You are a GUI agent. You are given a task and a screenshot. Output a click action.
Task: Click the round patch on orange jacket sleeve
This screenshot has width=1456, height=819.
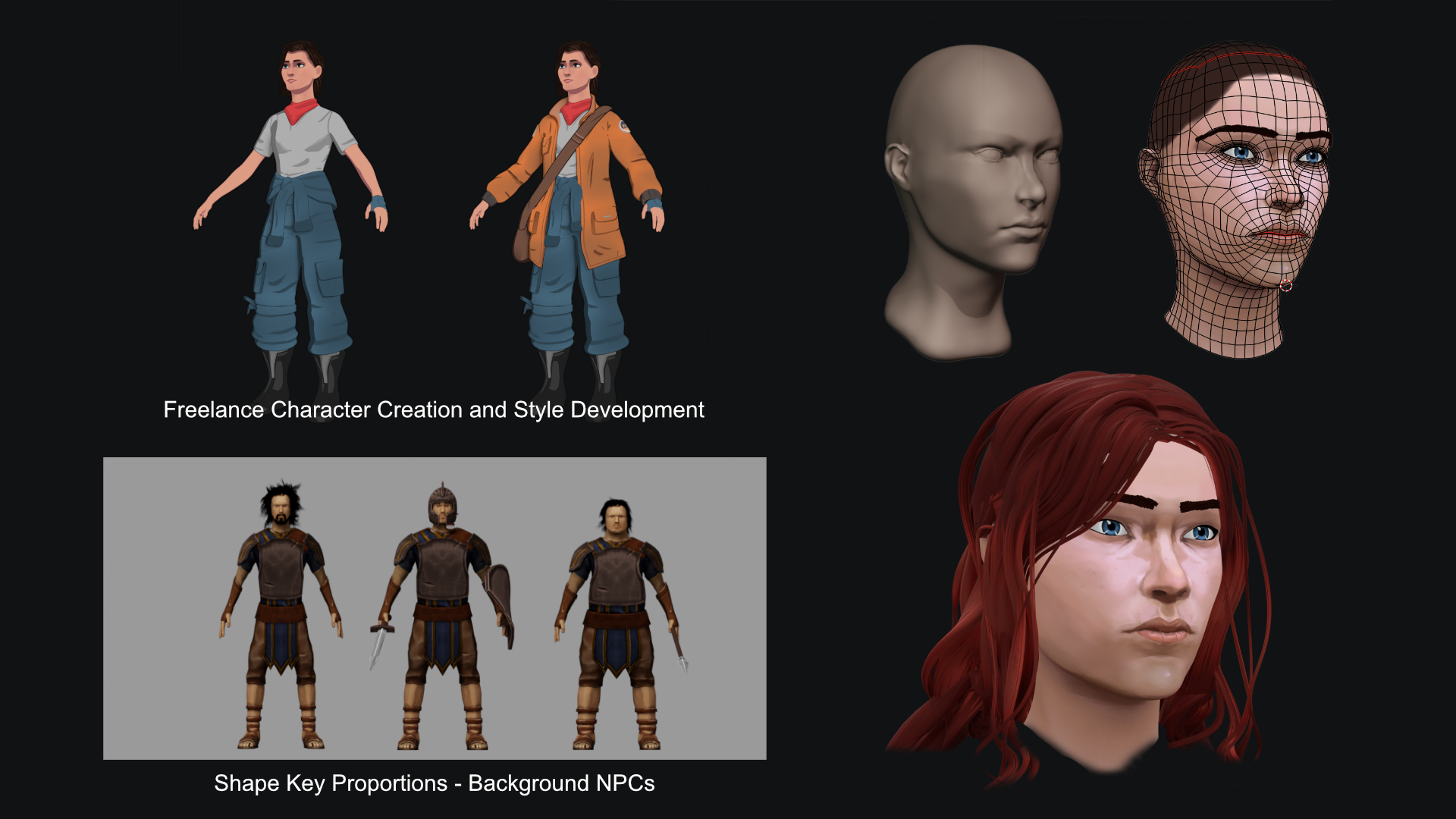tap(624, 126)
